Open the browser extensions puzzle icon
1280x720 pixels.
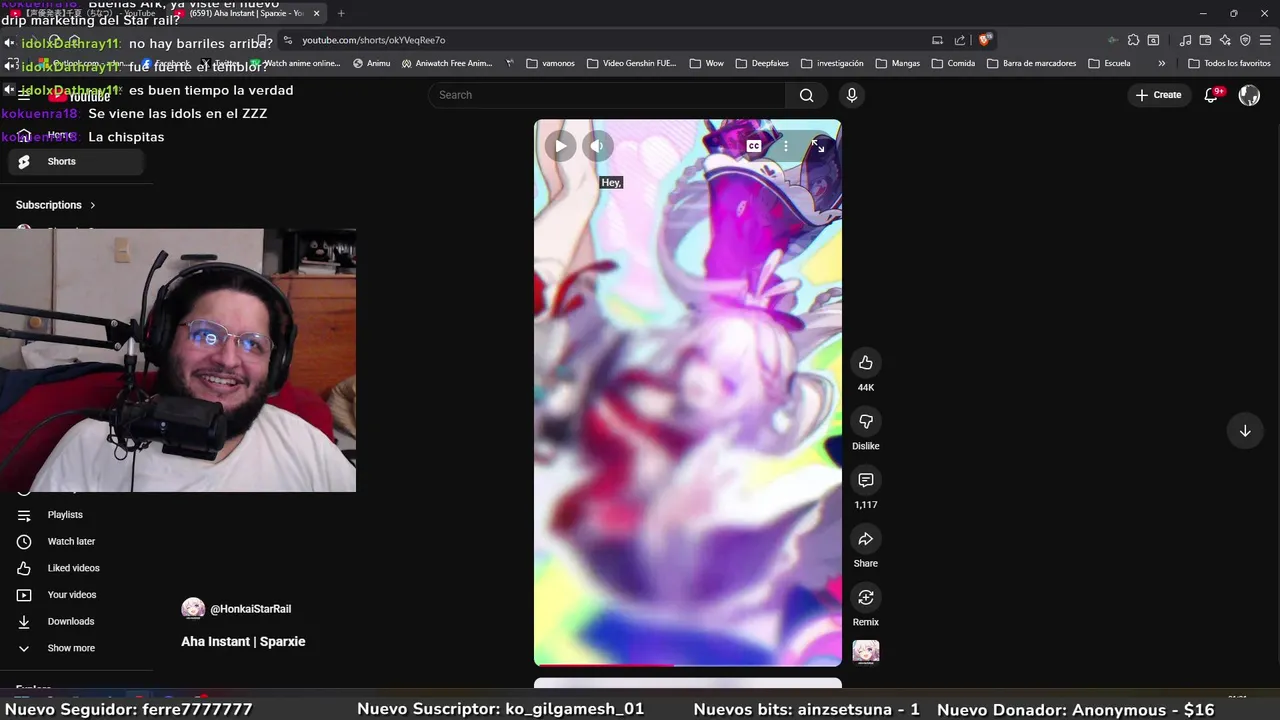(x=1133, y=40)
